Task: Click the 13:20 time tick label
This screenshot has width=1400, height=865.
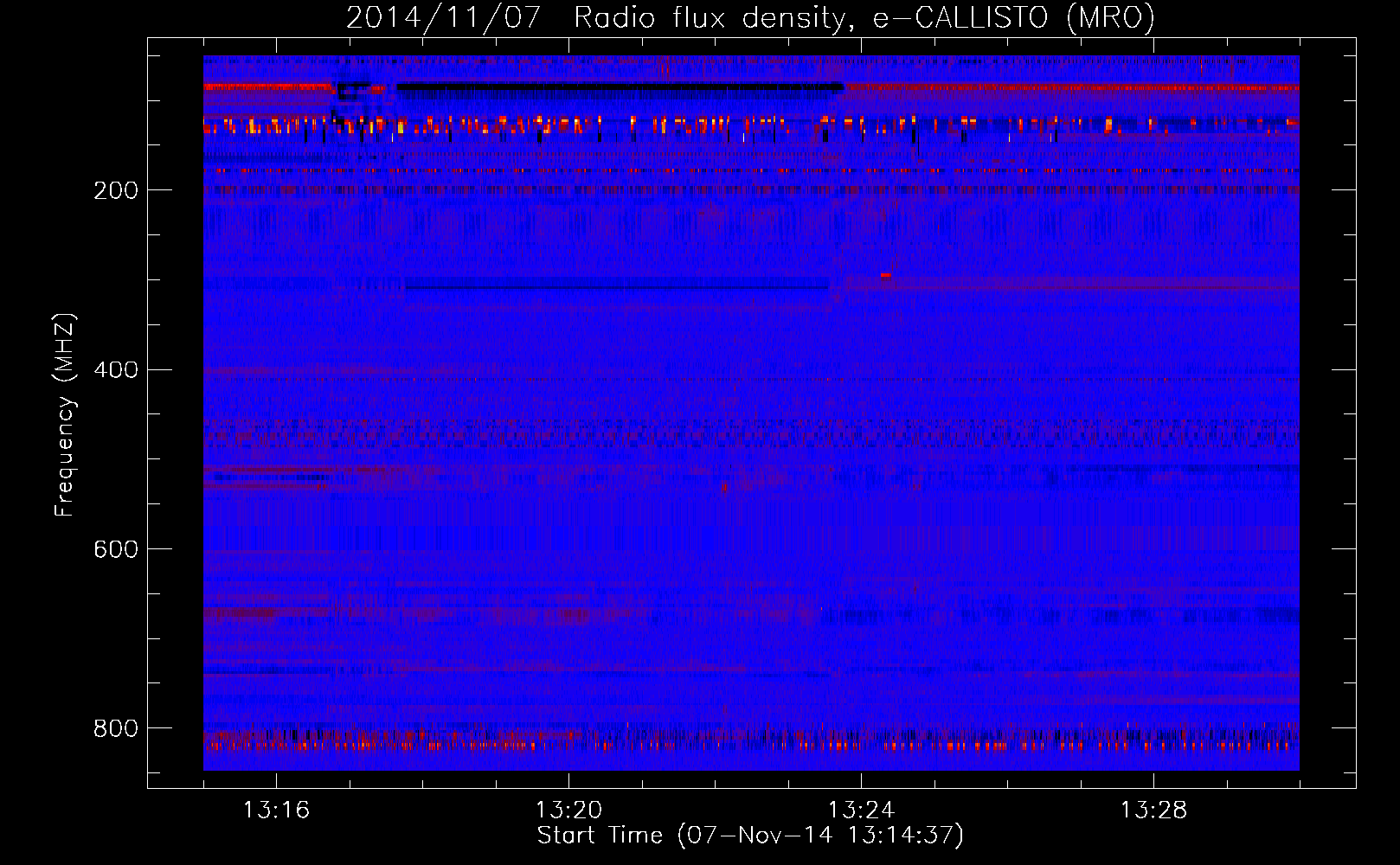Action: [568, 811]
